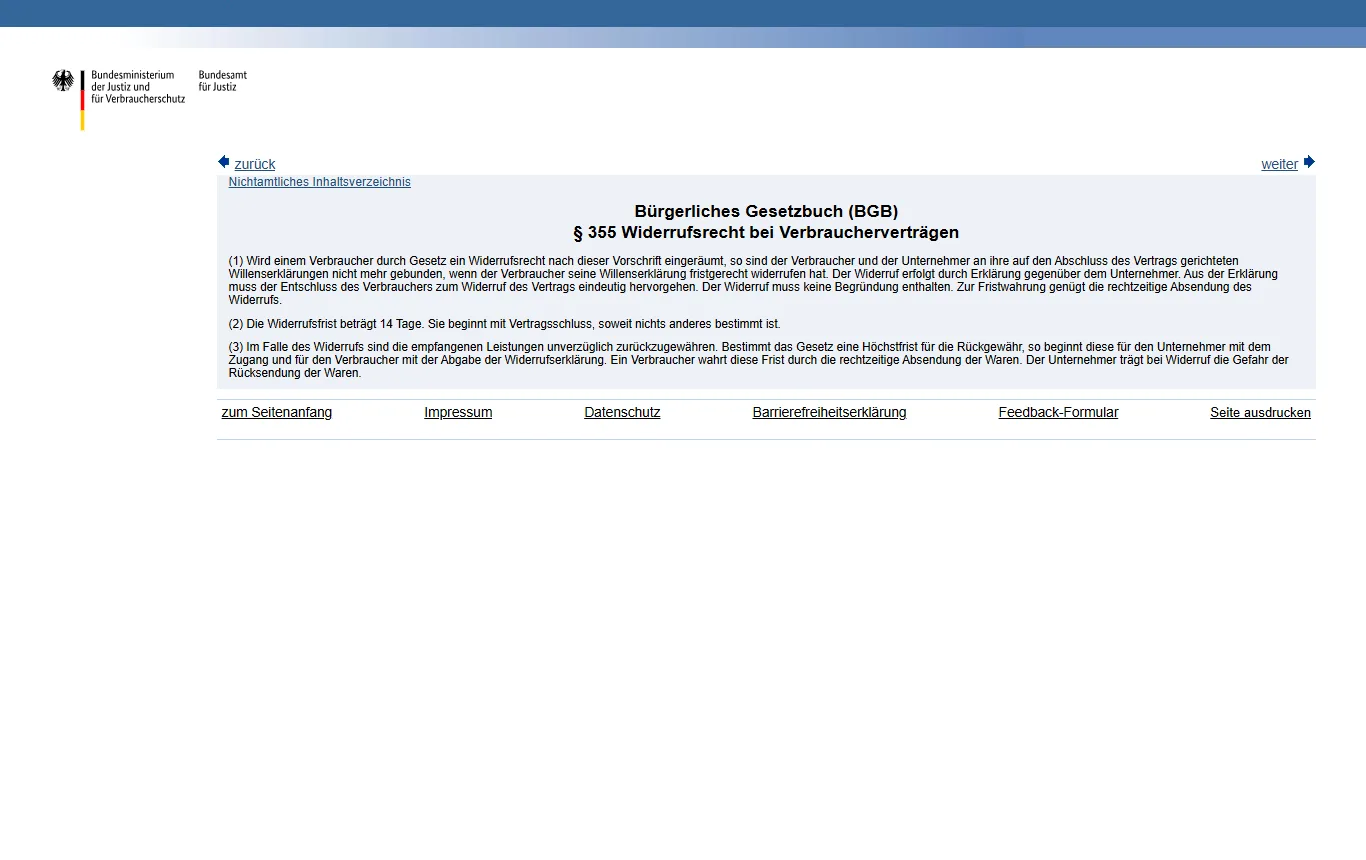Click the § 355 Widerrufsrecht heading

click(766, 233)
